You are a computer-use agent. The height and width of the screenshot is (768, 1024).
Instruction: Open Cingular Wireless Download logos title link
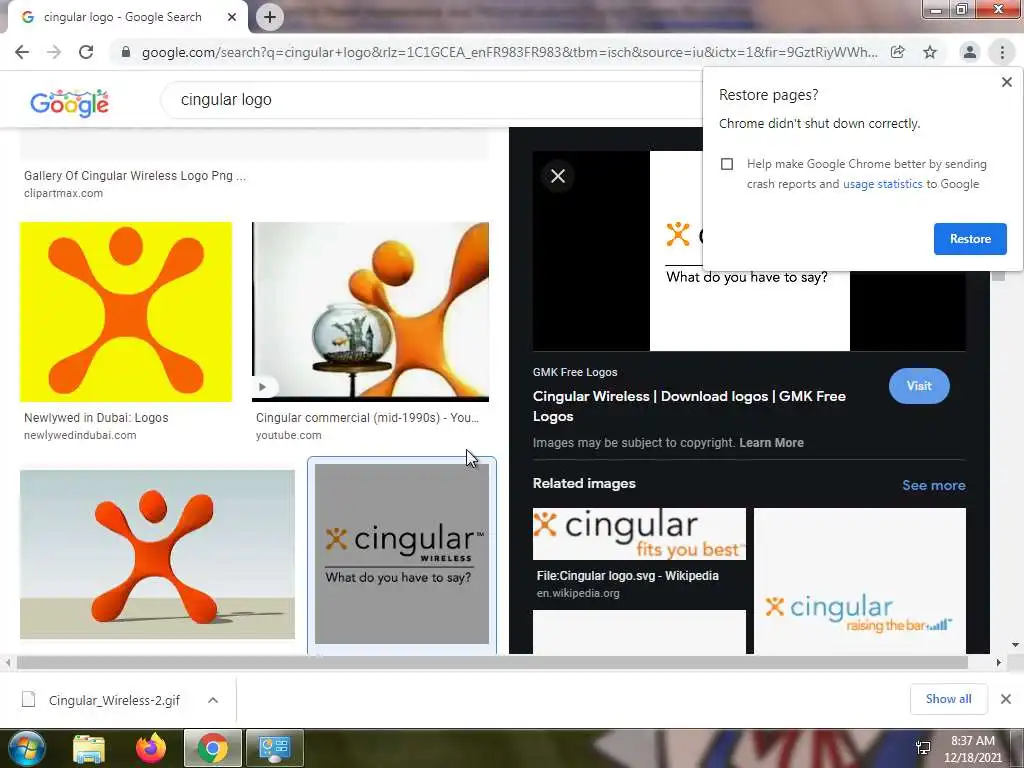tap(689, 406)
